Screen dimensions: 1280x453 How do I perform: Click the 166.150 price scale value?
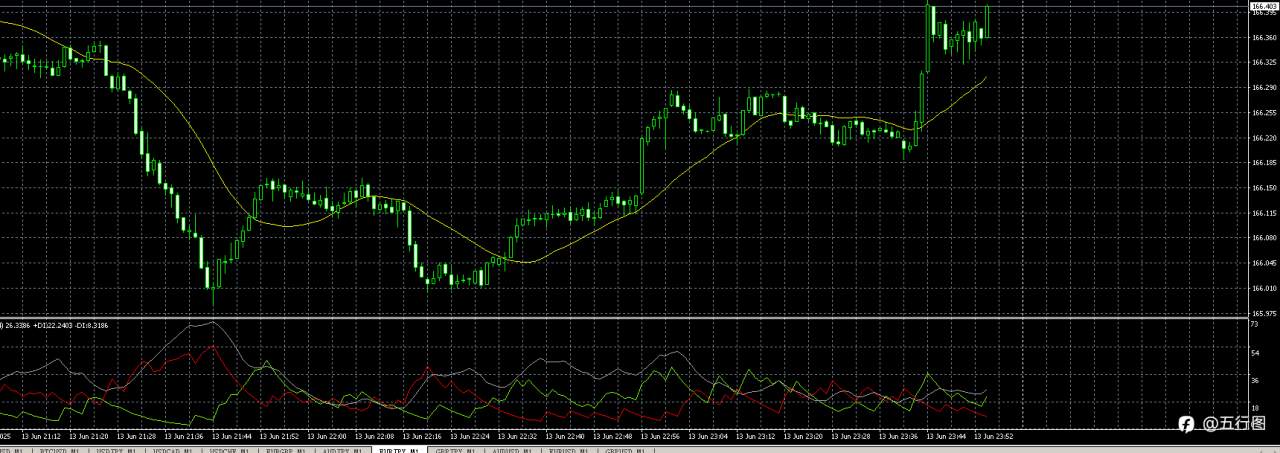(1263, 188)
